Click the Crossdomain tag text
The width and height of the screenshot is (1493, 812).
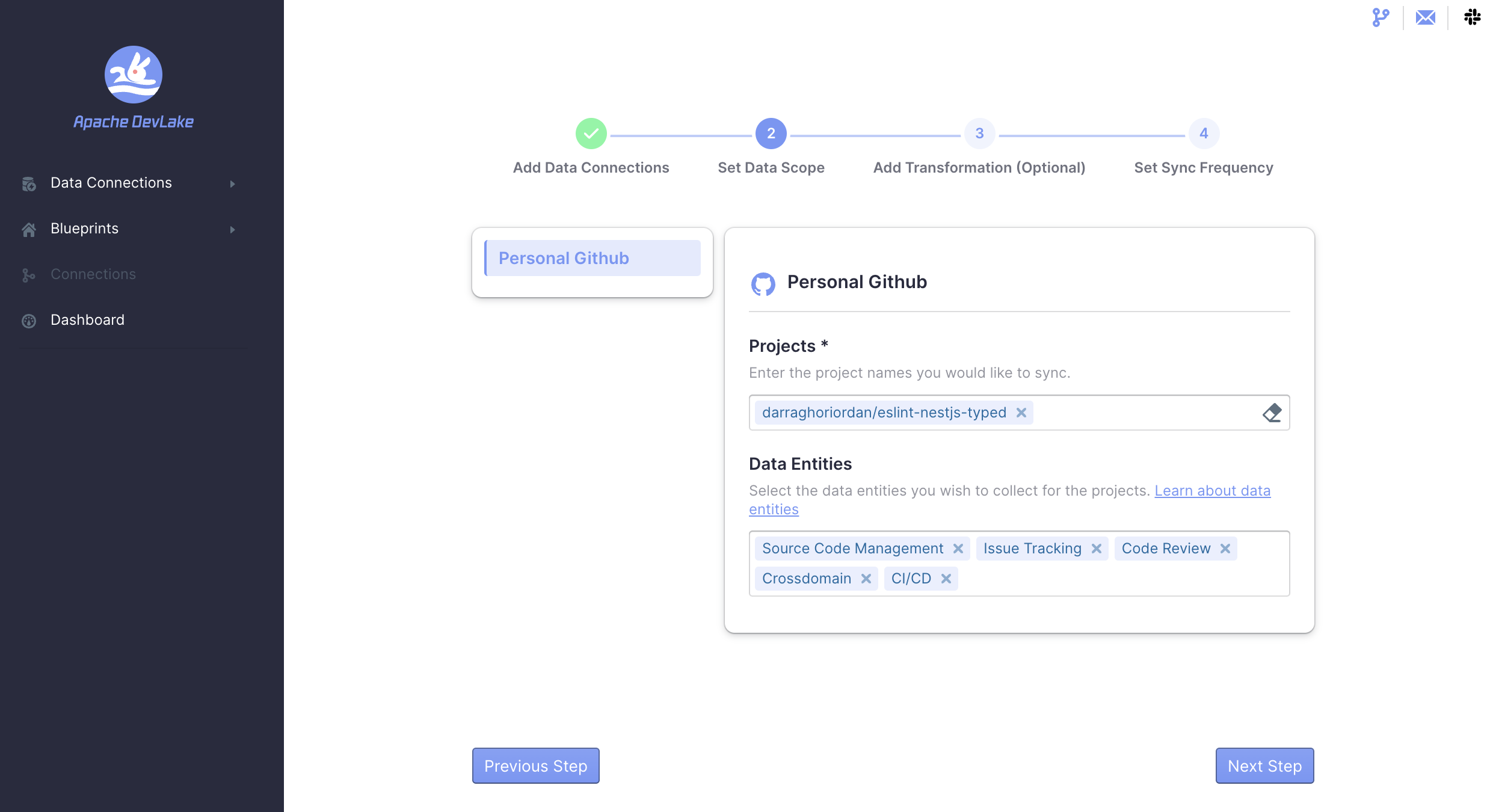coord(807,579)
